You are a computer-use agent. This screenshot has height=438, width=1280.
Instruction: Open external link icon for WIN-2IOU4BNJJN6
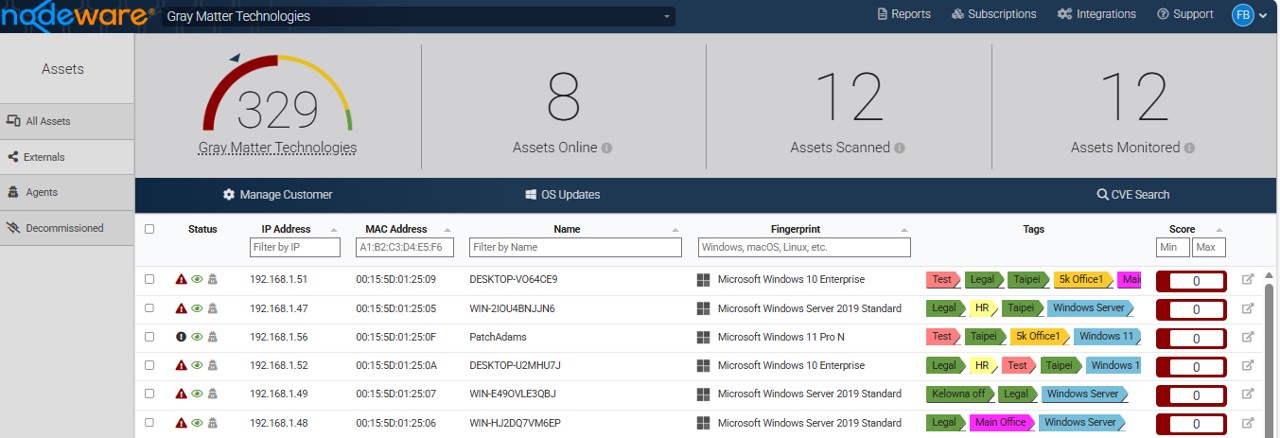coord(1248,309)
